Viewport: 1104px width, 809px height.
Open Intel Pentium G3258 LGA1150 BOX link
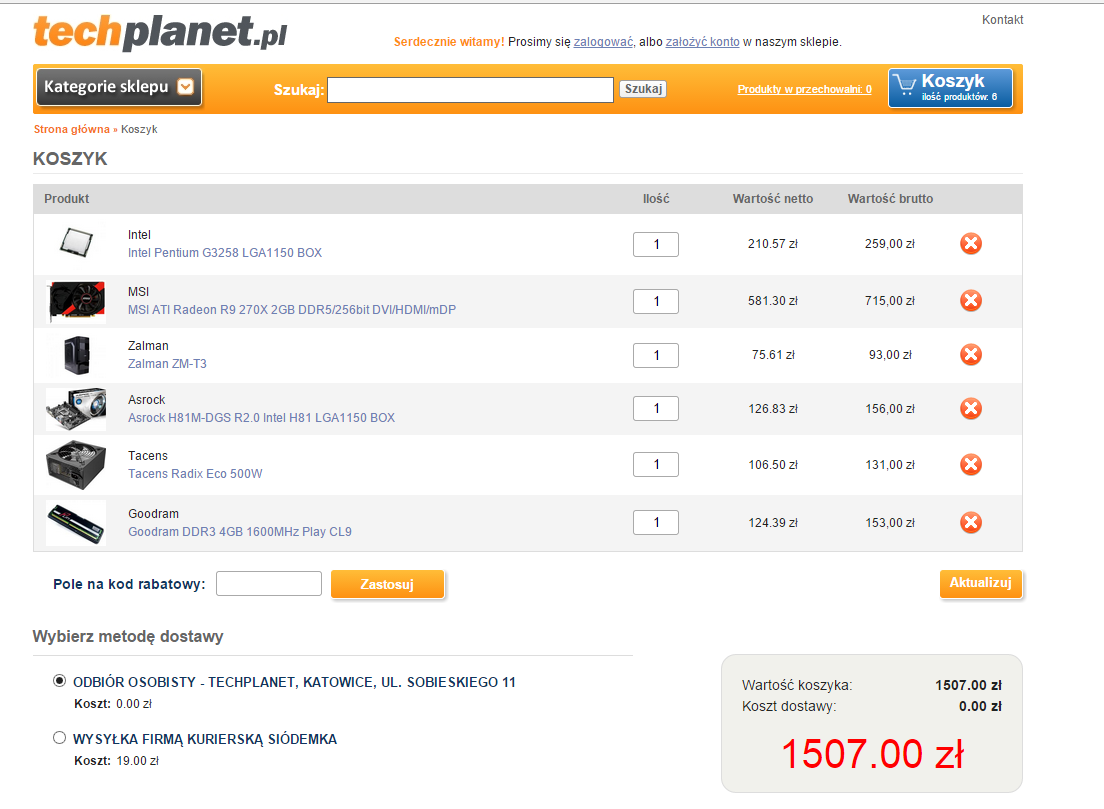click(x=225, y=253)
